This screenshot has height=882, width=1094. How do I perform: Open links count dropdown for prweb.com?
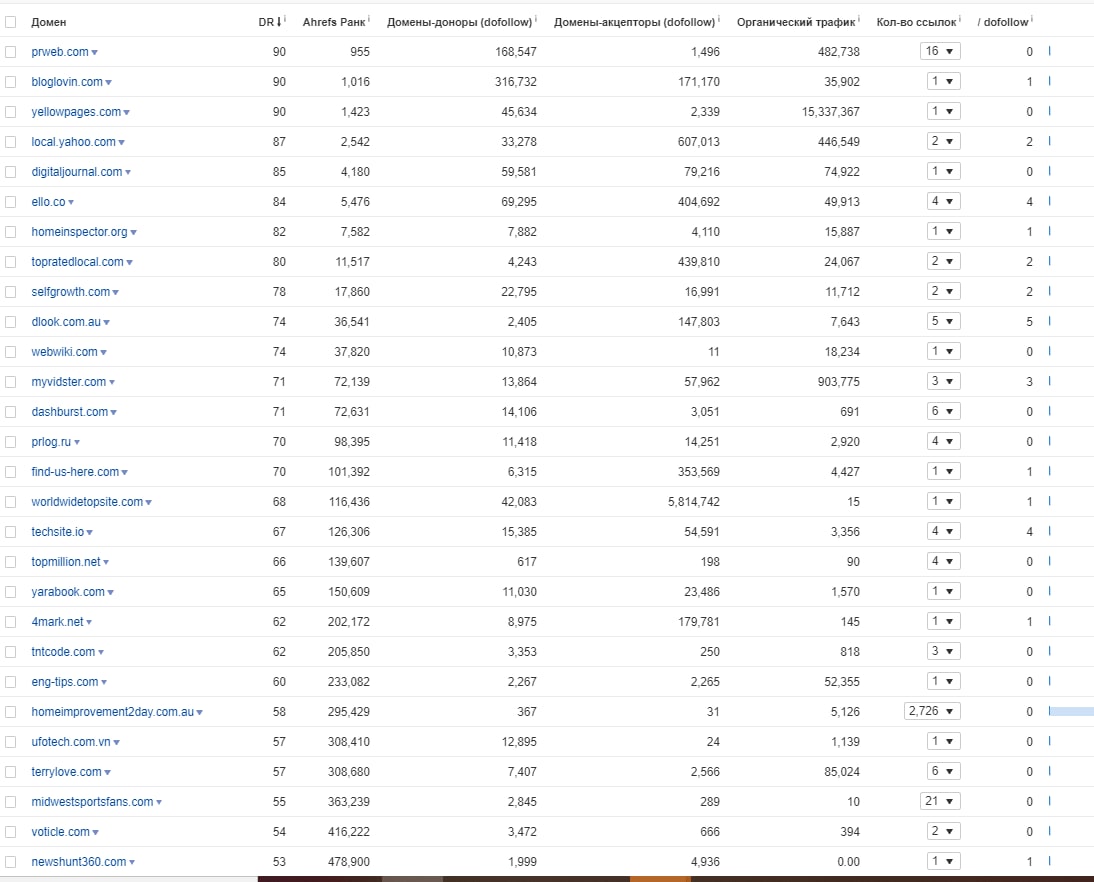940,51
